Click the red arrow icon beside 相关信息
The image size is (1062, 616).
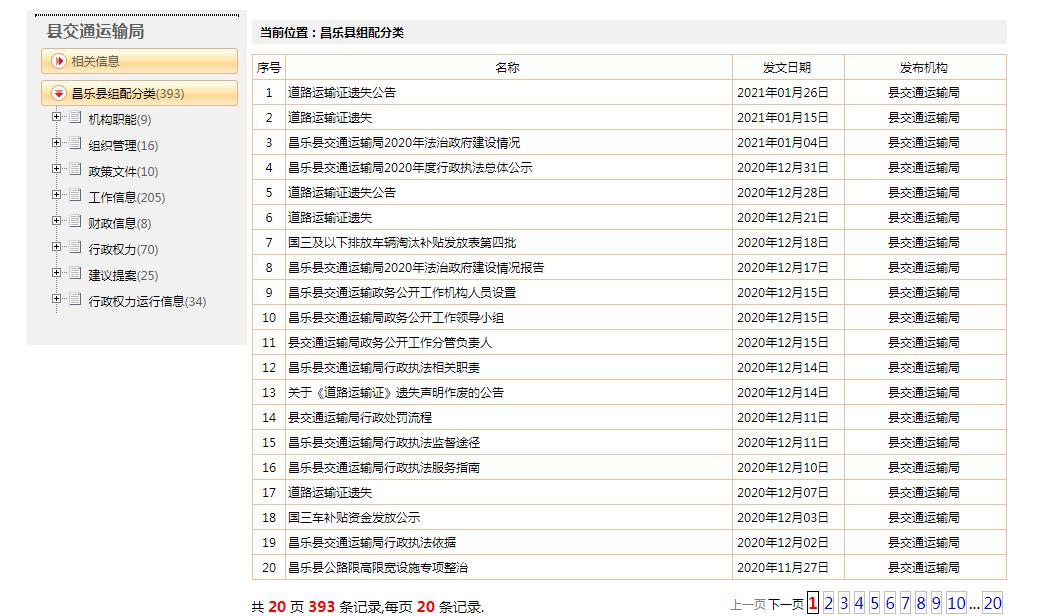(x=58, y=61)
